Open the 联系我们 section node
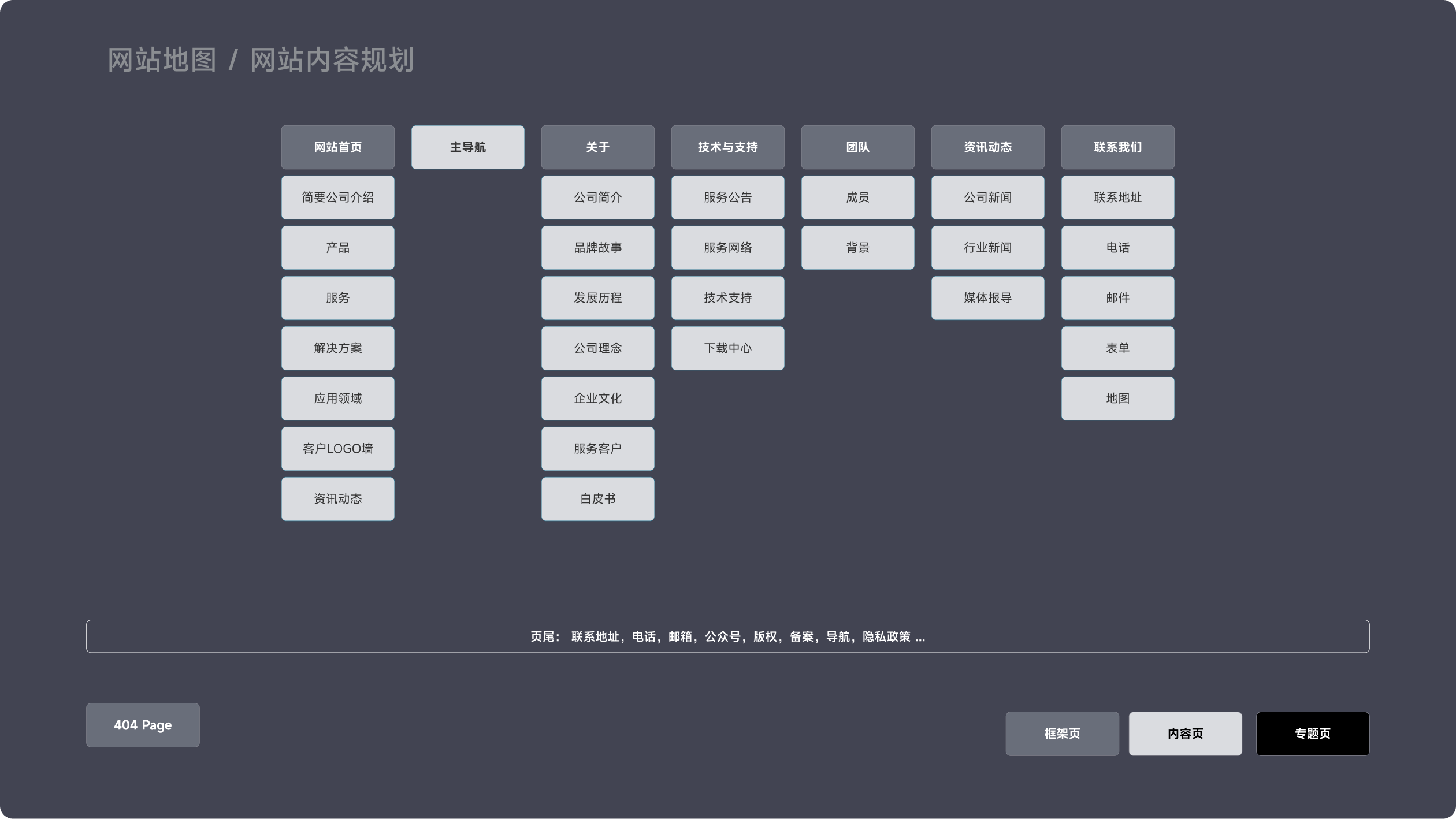 tap(1117, 147)
